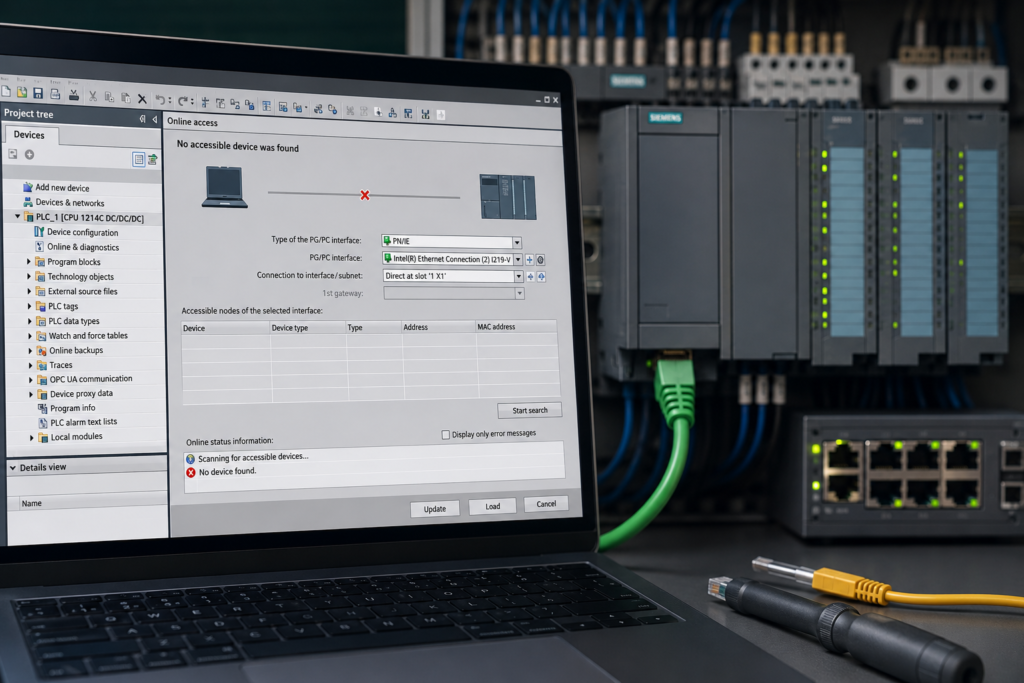Click the Paste icon in the toolbar
The image size is (1024, 683).
(x=125, y=98)
